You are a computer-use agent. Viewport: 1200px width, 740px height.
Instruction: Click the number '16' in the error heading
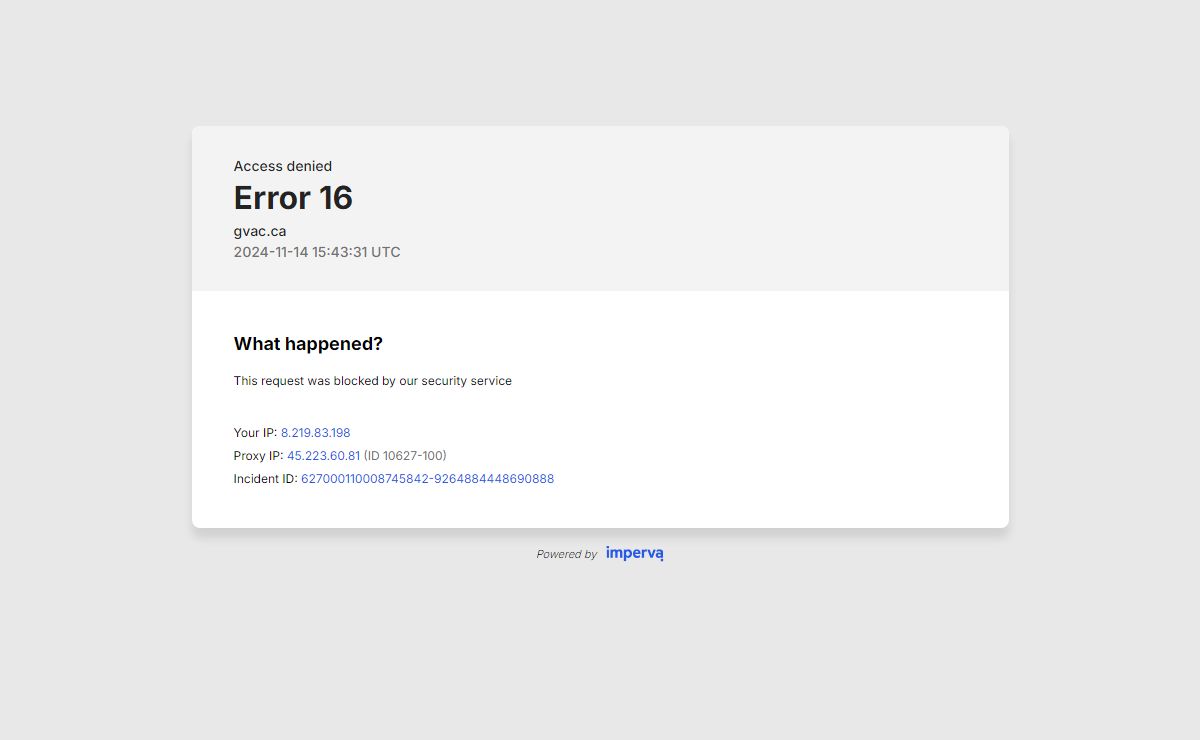coord(336,198)
